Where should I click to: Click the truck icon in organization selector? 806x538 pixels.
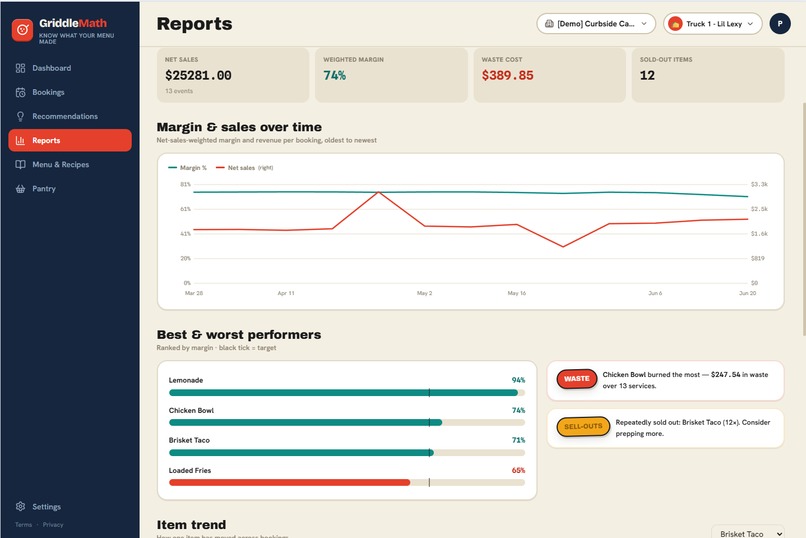point(549,24)
